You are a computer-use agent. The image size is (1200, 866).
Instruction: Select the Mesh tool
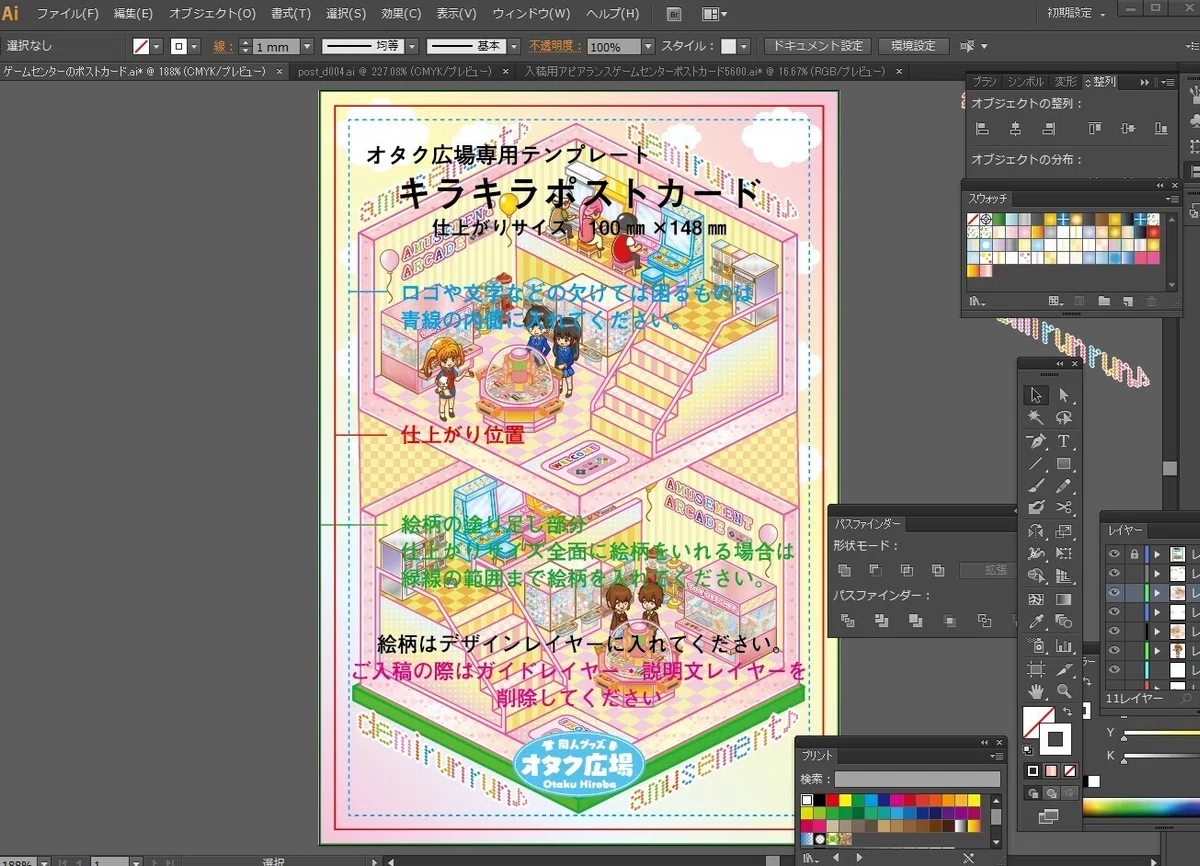click(x=1036, y=598)
